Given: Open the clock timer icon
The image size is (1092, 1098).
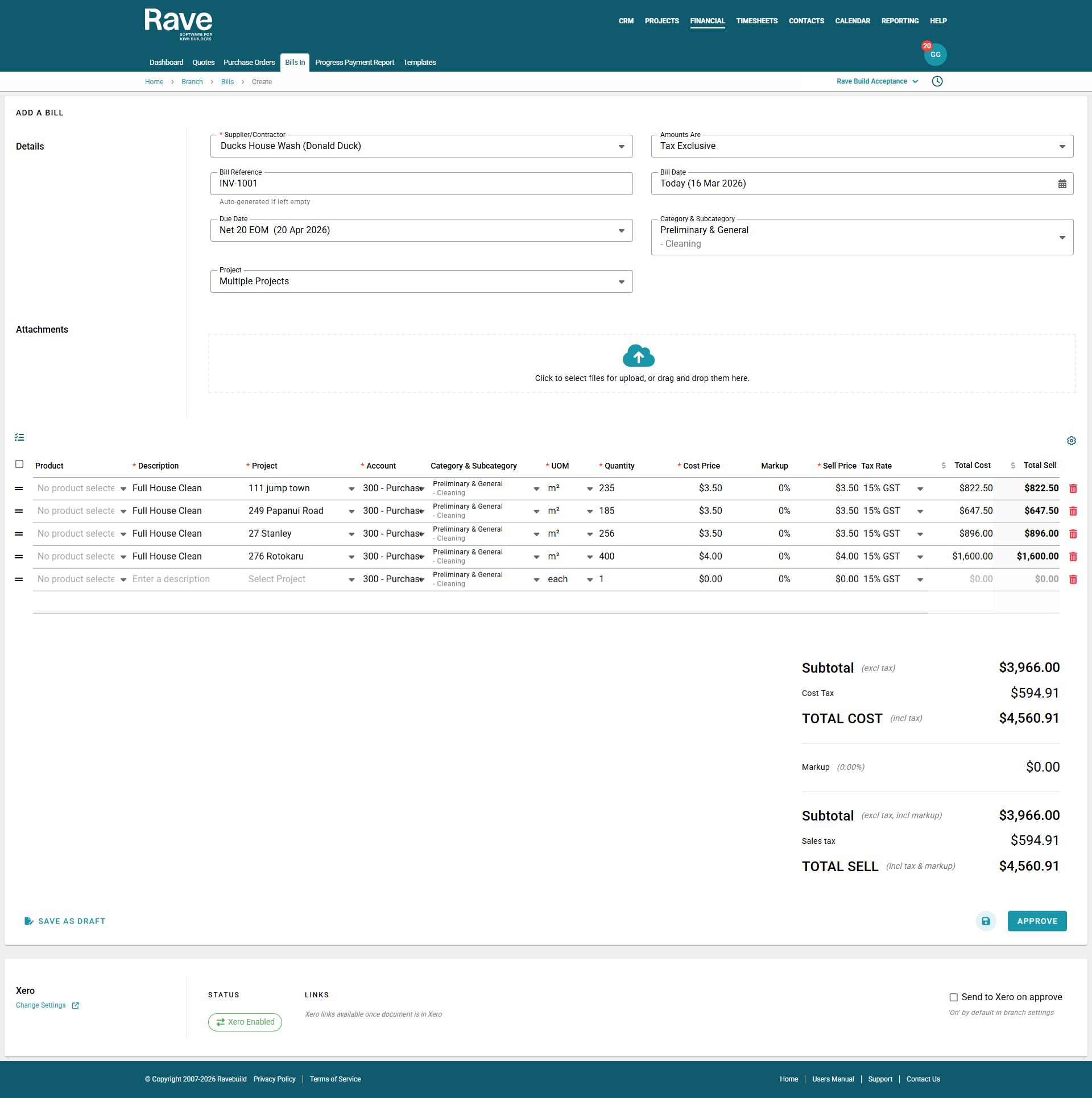Looking at the screenshot, I should click(937, 81).
